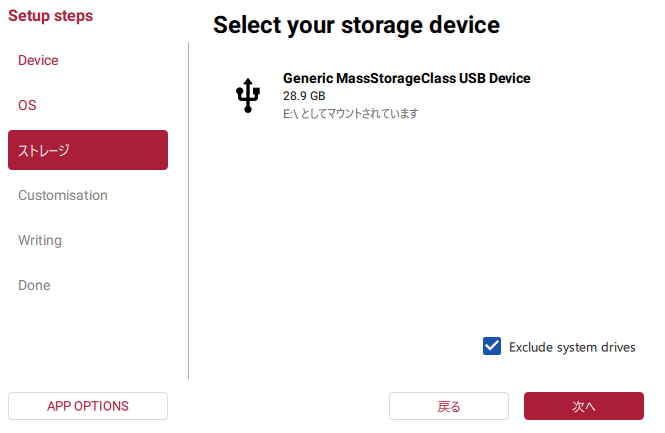
Task: Click the Exclude system drives label text
Action: (x=572, y=347)
